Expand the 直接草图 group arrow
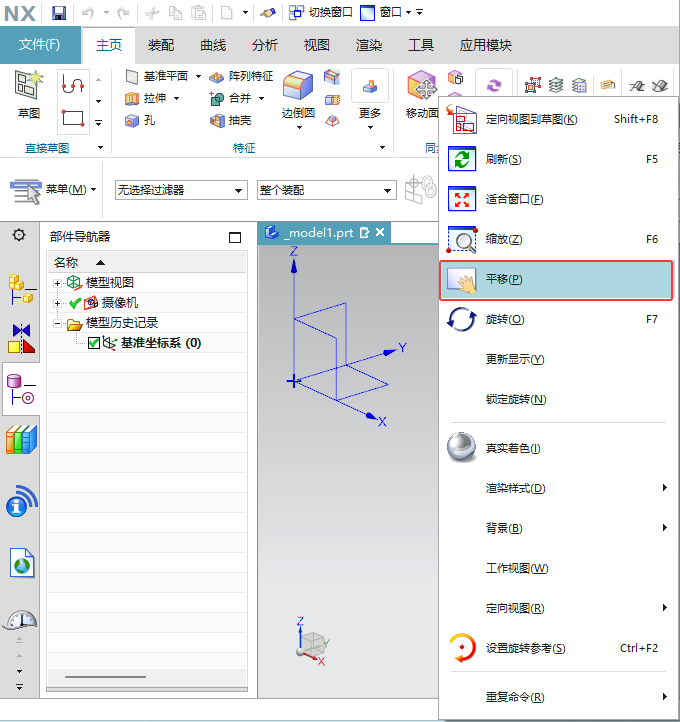 100,148
